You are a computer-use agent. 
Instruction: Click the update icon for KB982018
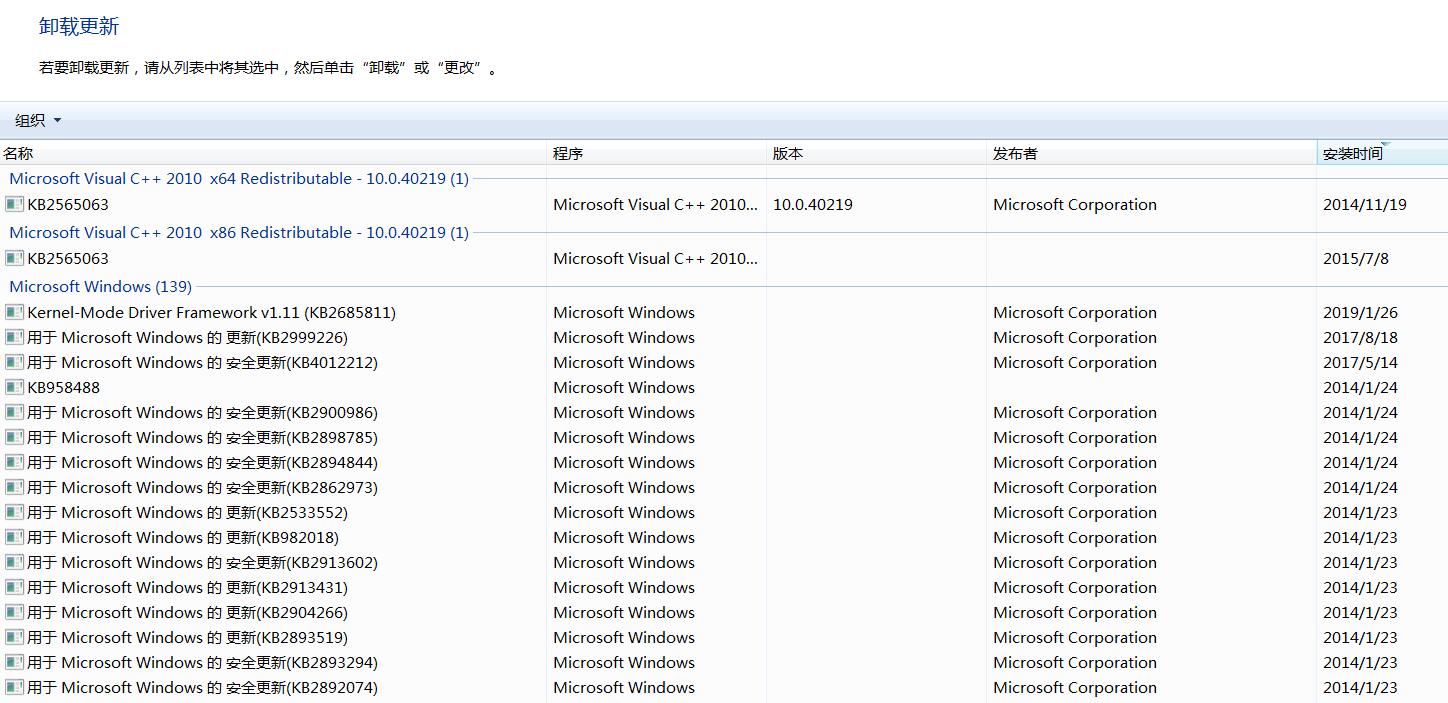[14, 537]
